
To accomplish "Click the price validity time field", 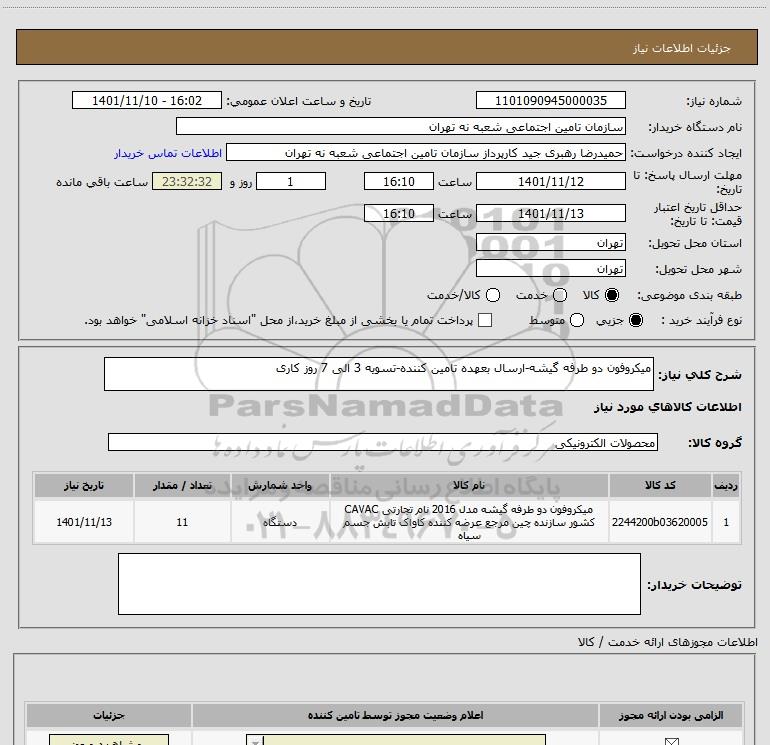I will (399, 213).
